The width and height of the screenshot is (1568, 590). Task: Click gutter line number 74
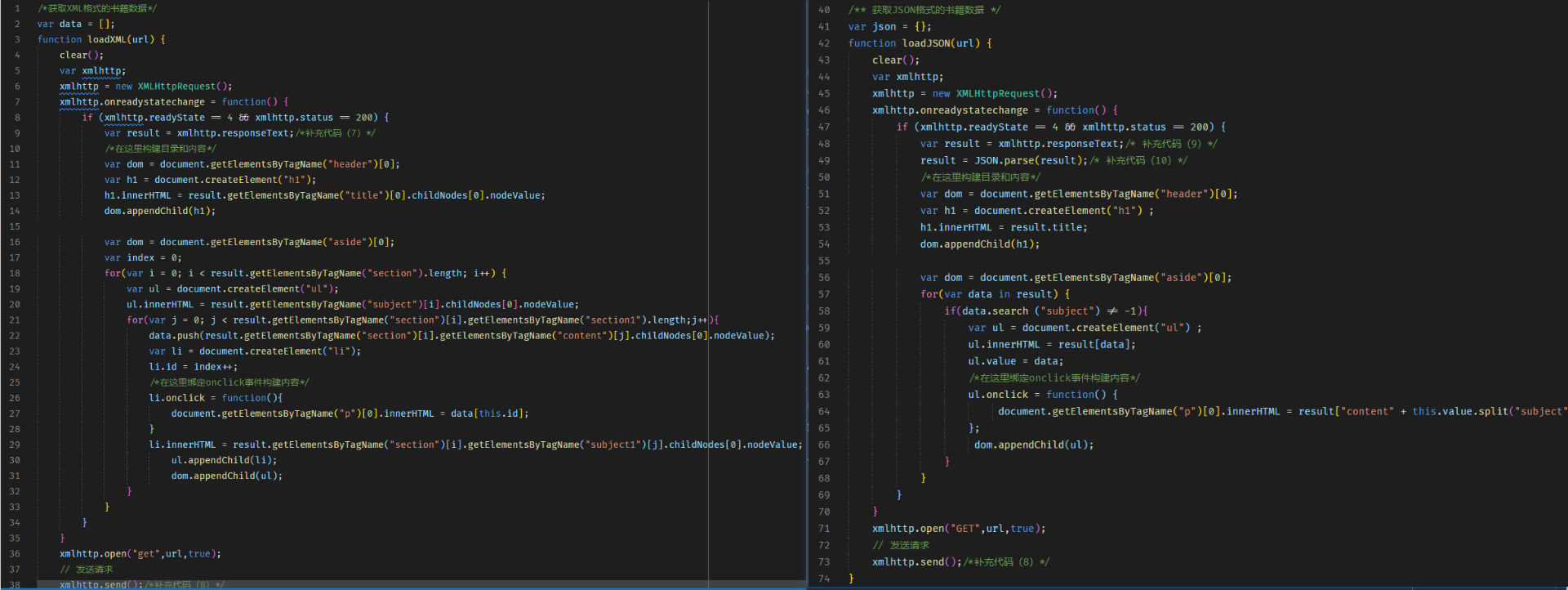coord(824,579)
